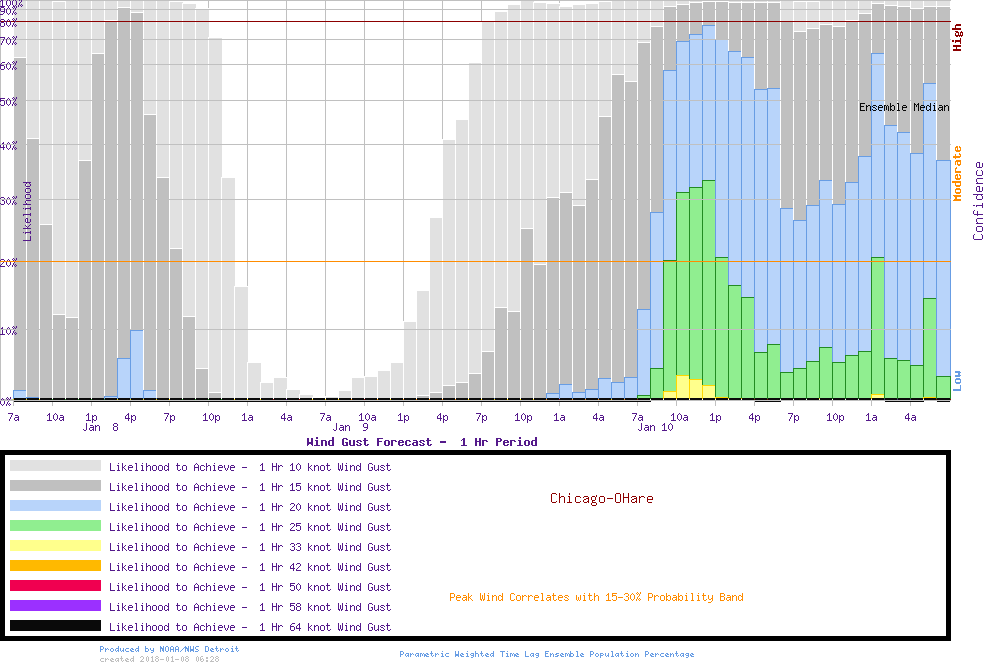Click the dark gray 15 knot legend swatch

pyautogui.click(x=55, y=486)
